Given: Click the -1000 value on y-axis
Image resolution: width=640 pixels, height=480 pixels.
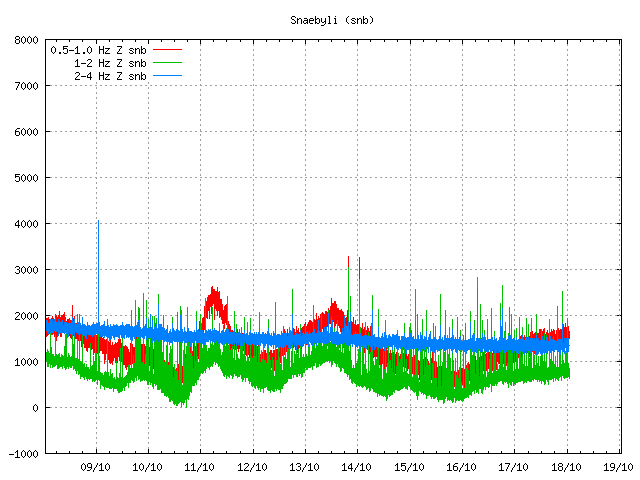Looking at the screenshot, I should point(24,453).
